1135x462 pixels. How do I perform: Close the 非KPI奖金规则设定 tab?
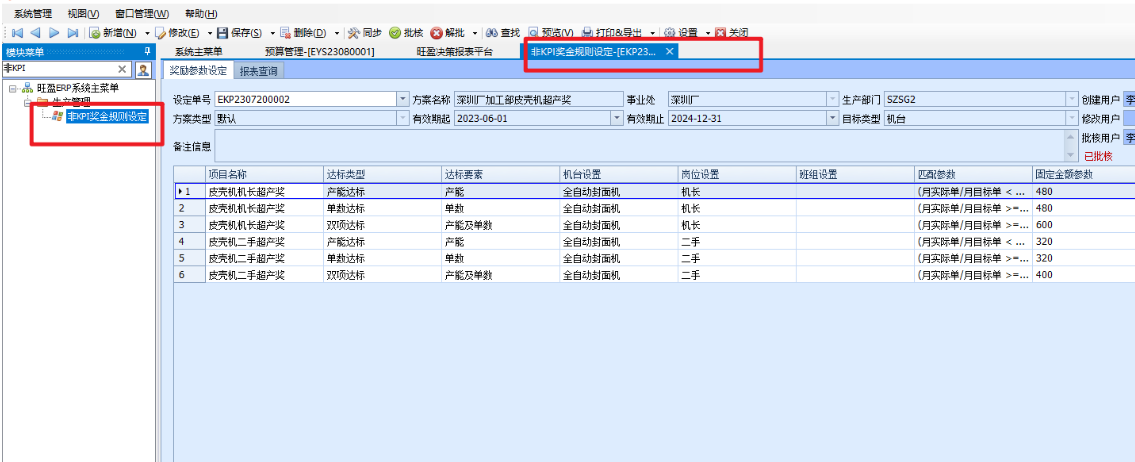pyautogui.click(x=670, y=51)
